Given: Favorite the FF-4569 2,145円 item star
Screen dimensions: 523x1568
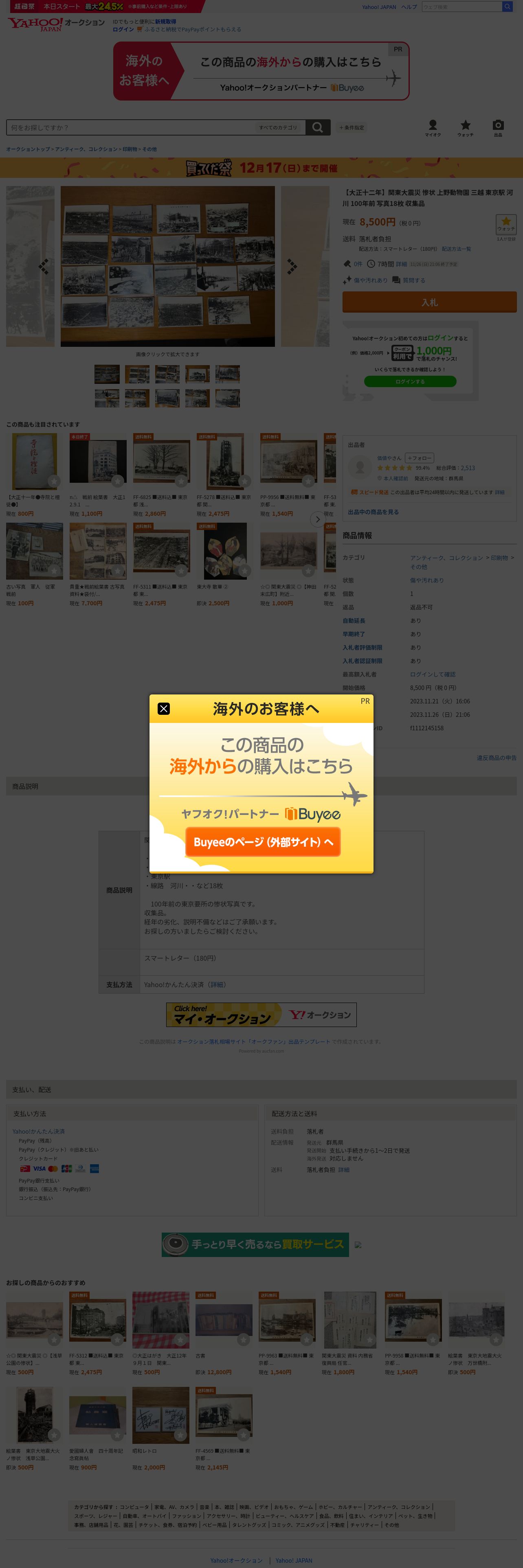Looking at the screenshot, I should (244, 1435).
